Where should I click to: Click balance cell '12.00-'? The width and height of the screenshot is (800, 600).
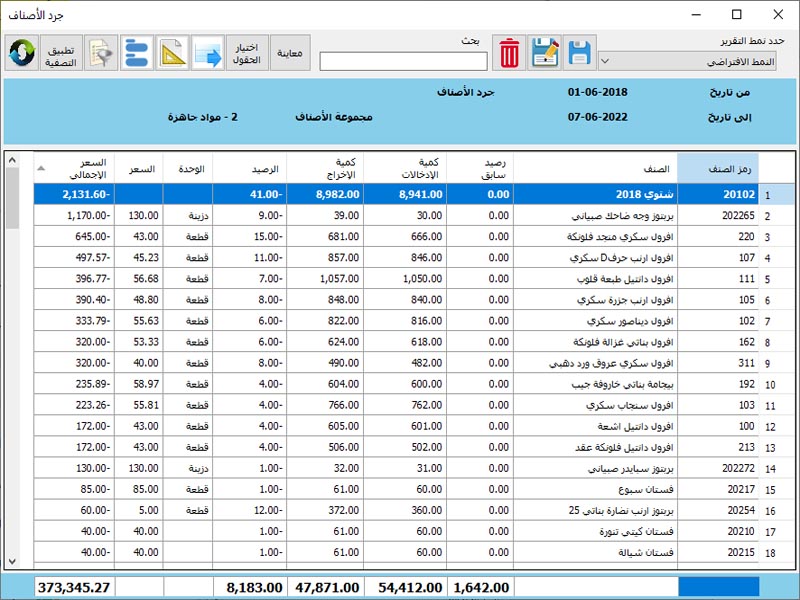click(249, 510)
